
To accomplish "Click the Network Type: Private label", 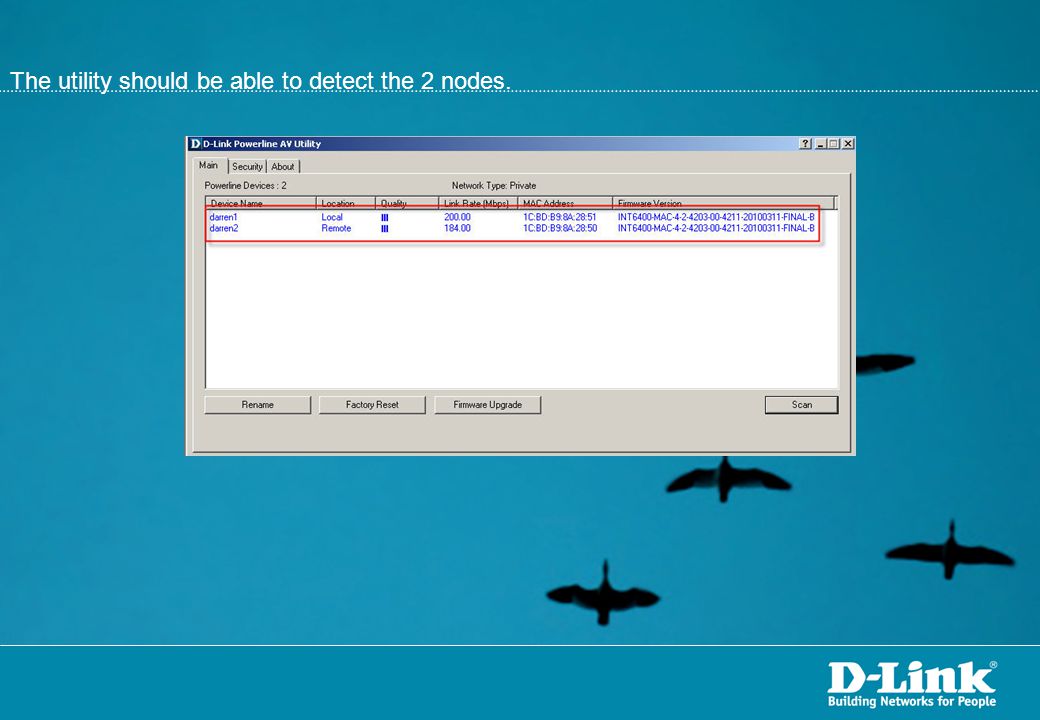I will pos(493,186).
